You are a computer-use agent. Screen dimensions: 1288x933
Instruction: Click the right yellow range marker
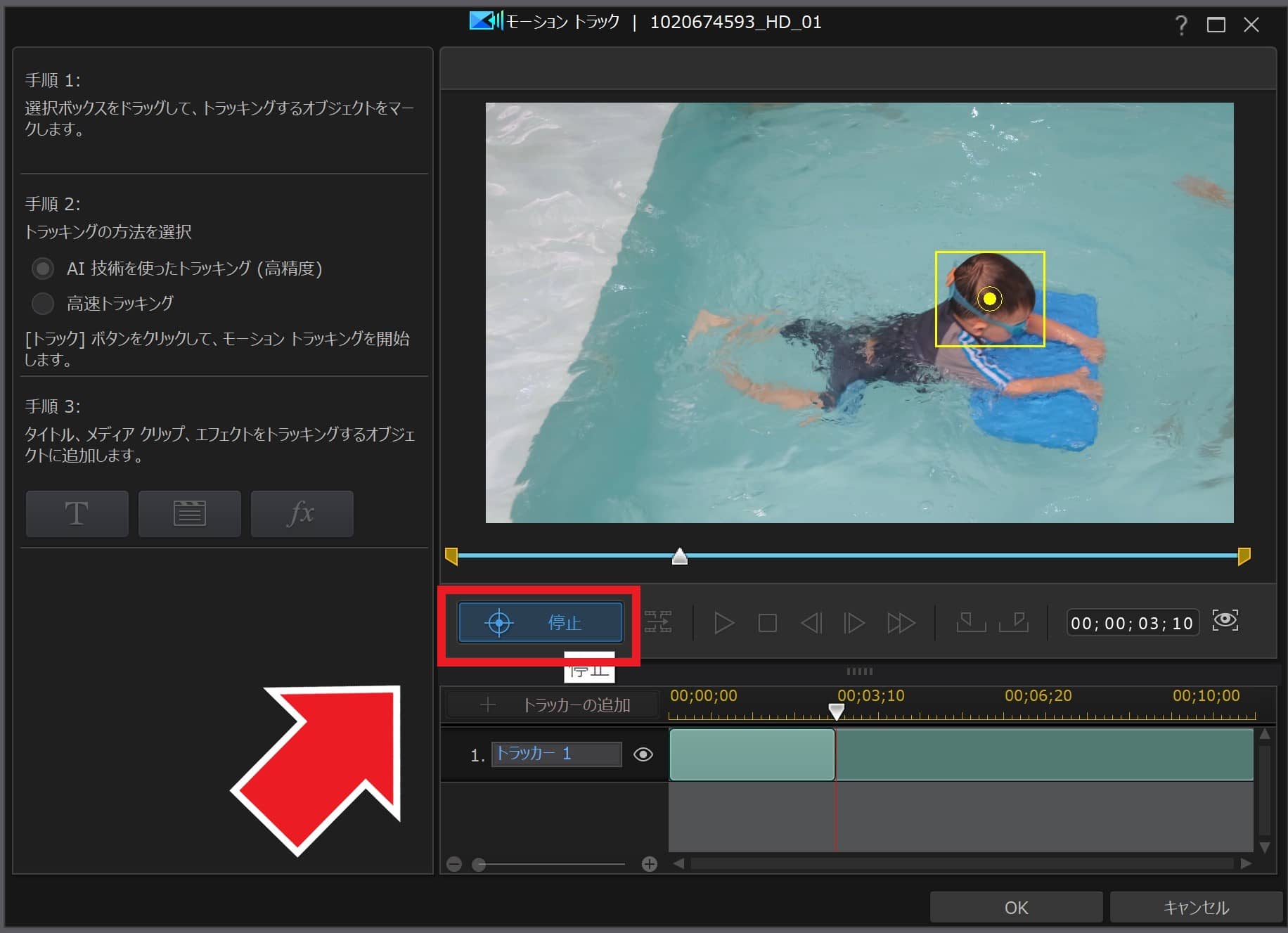(x=1244, y=556)
